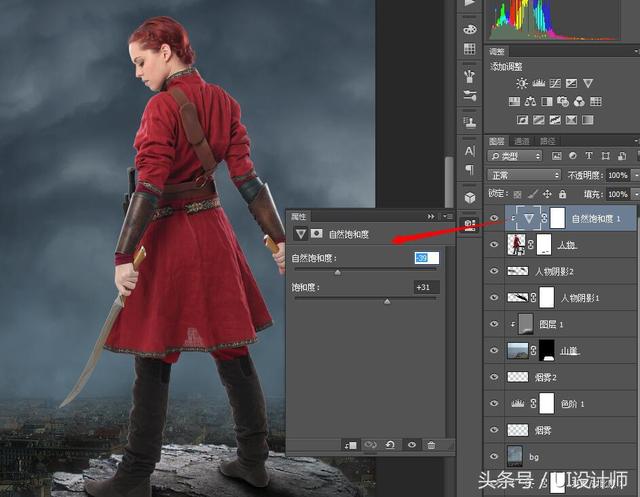This screenshot has width=640, height=497.
Task: Select the 调整 panel tab
Action: pos(497,51)
